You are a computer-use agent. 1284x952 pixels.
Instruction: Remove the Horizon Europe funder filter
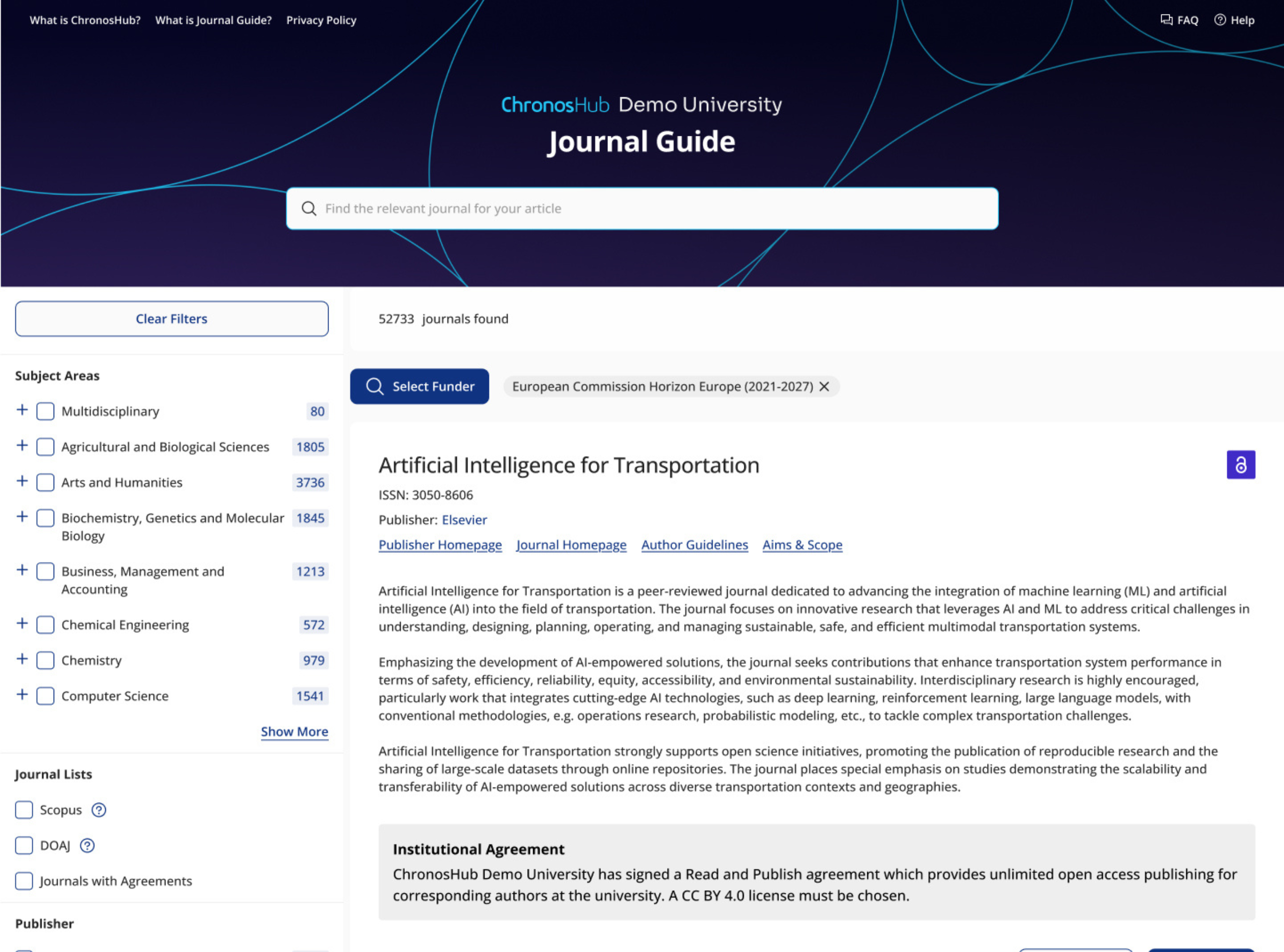pyautogui.click(x=825, y=387)
